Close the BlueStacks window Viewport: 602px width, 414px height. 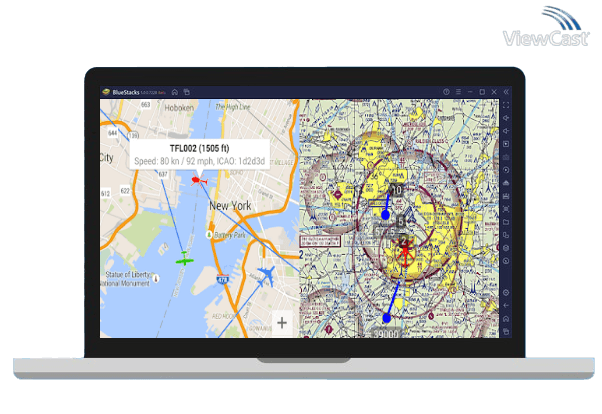[494, 92]
